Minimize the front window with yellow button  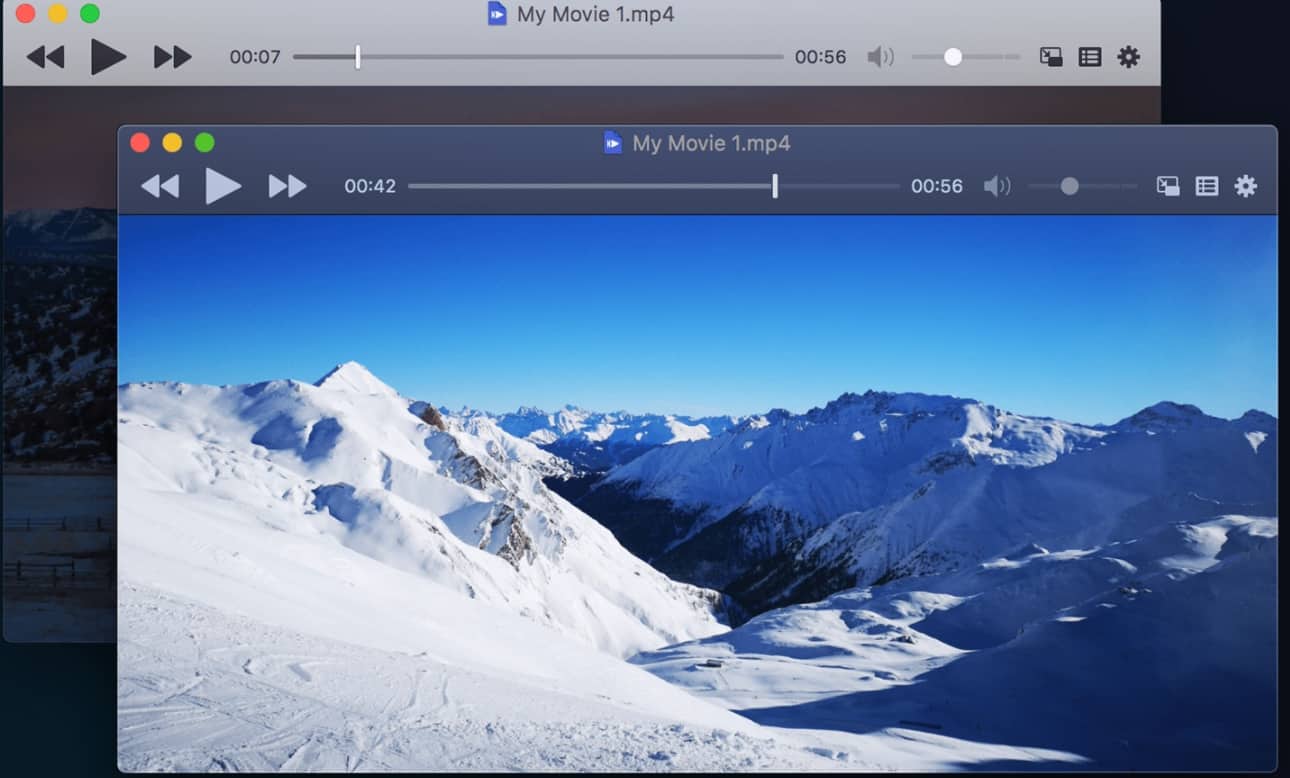tap(172, 143)
